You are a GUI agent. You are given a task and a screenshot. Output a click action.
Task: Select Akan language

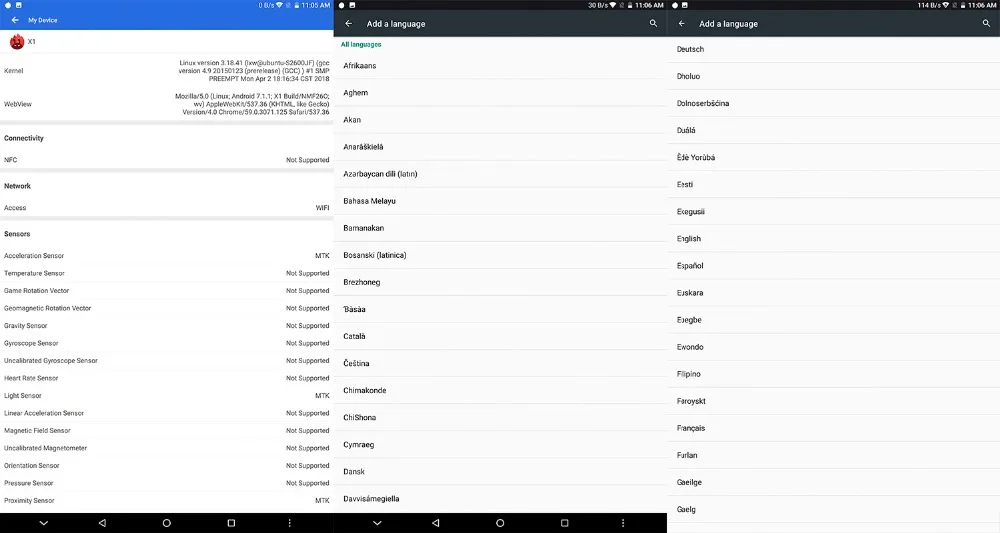[500, 120]
